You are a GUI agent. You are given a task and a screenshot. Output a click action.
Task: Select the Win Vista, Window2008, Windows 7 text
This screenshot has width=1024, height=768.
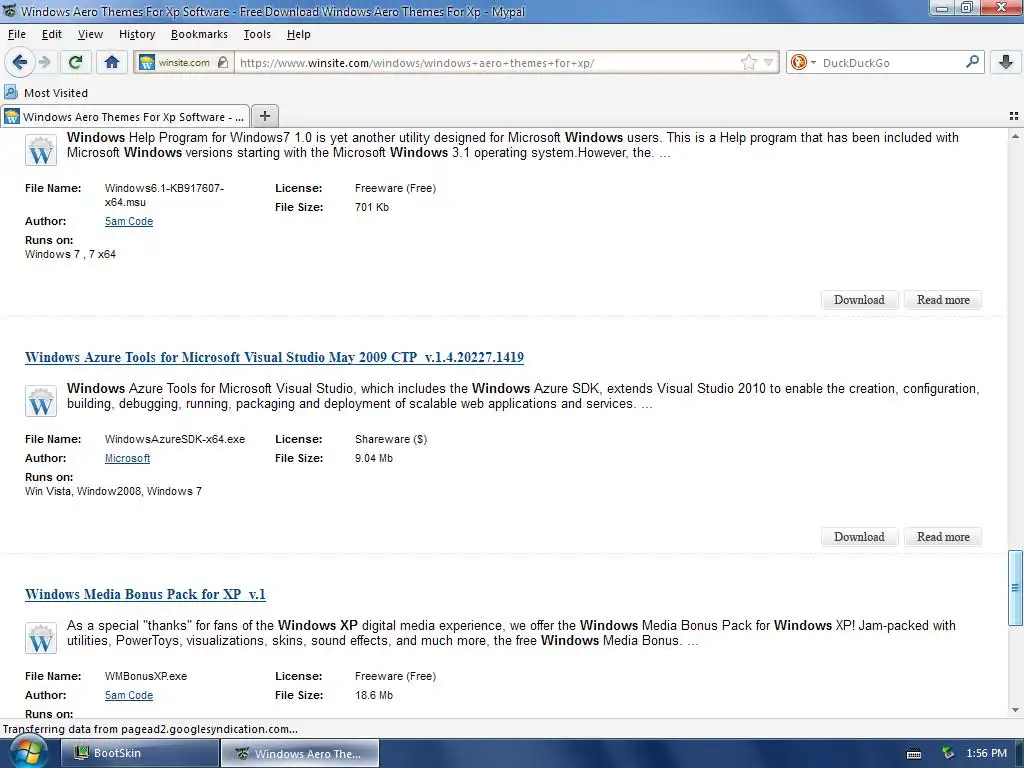pyautogui.click(x=113, y=491)
